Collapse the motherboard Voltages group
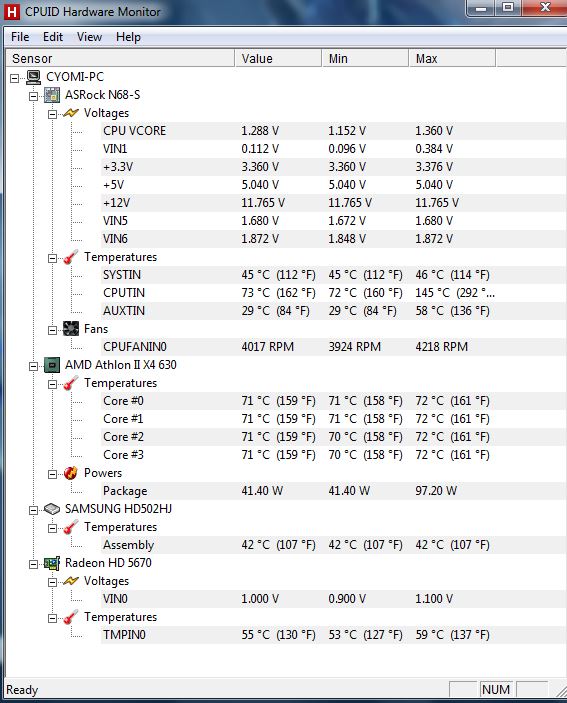 point(52,114)
